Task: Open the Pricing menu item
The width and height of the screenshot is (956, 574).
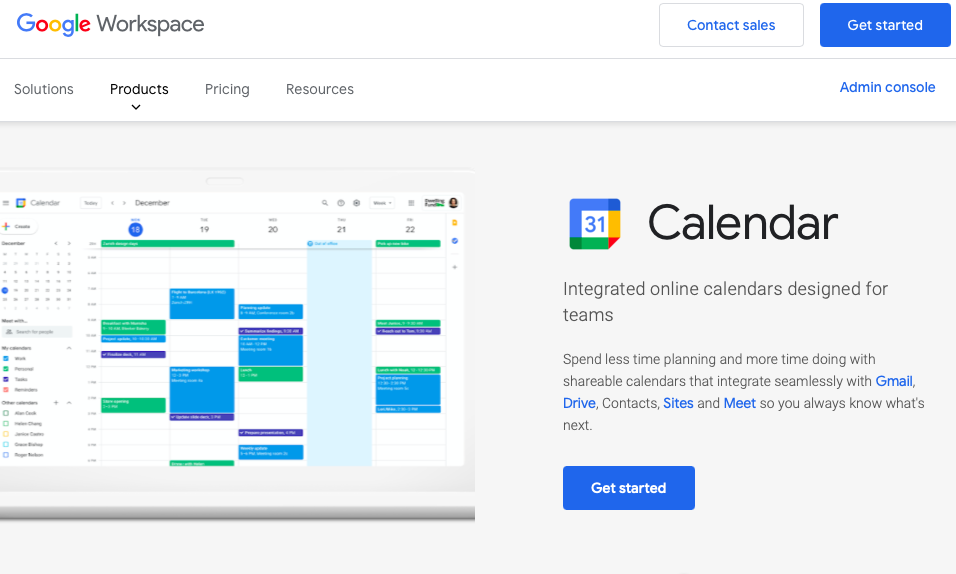Action: pyautogui.click(x=227, y=89)
